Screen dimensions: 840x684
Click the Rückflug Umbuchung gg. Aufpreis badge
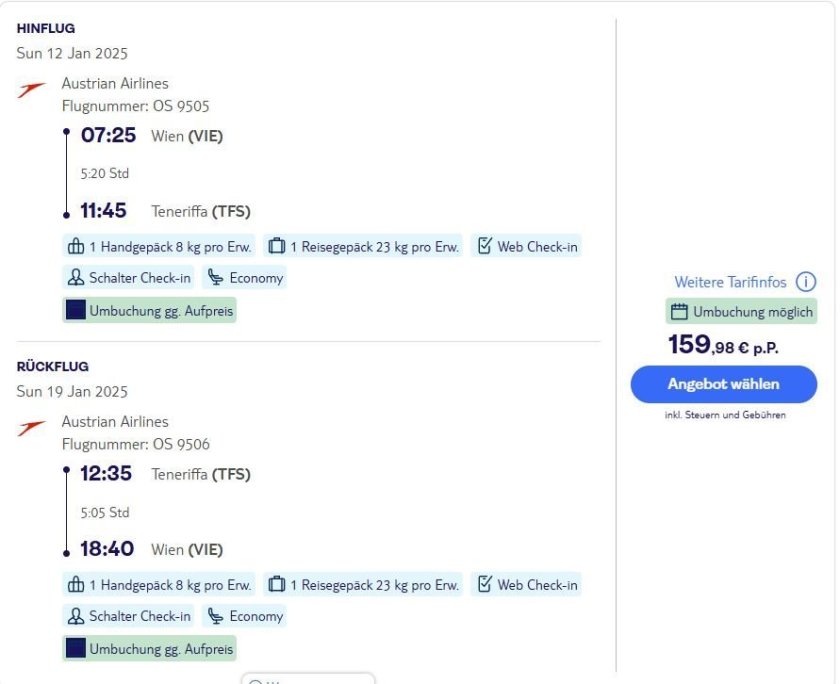point(150,649)
